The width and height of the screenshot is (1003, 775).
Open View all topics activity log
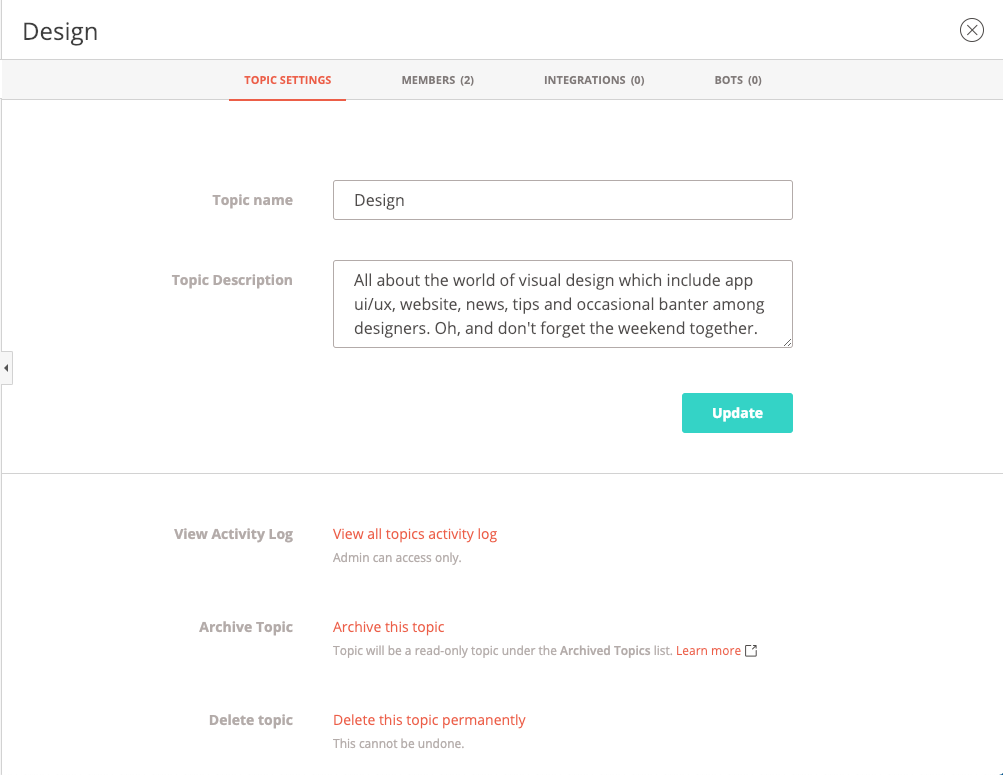pyautogui.click(x=414, y=534)
